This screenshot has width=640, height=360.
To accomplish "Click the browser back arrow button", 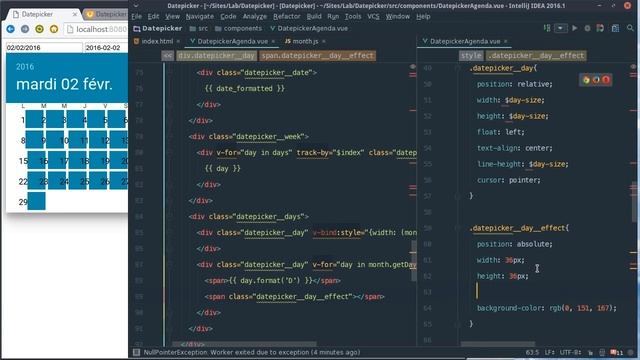I will (x=11, y=29).
